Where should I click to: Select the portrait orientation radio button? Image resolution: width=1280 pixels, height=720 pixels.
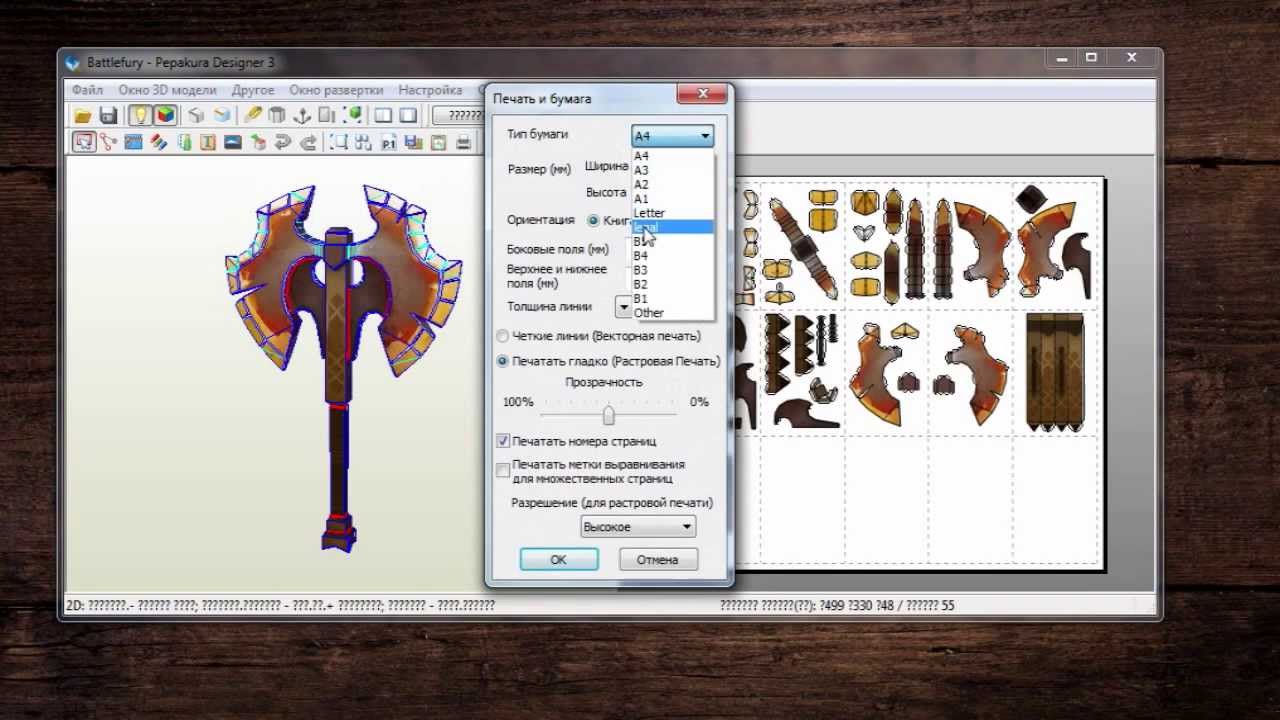coord(593,220)
